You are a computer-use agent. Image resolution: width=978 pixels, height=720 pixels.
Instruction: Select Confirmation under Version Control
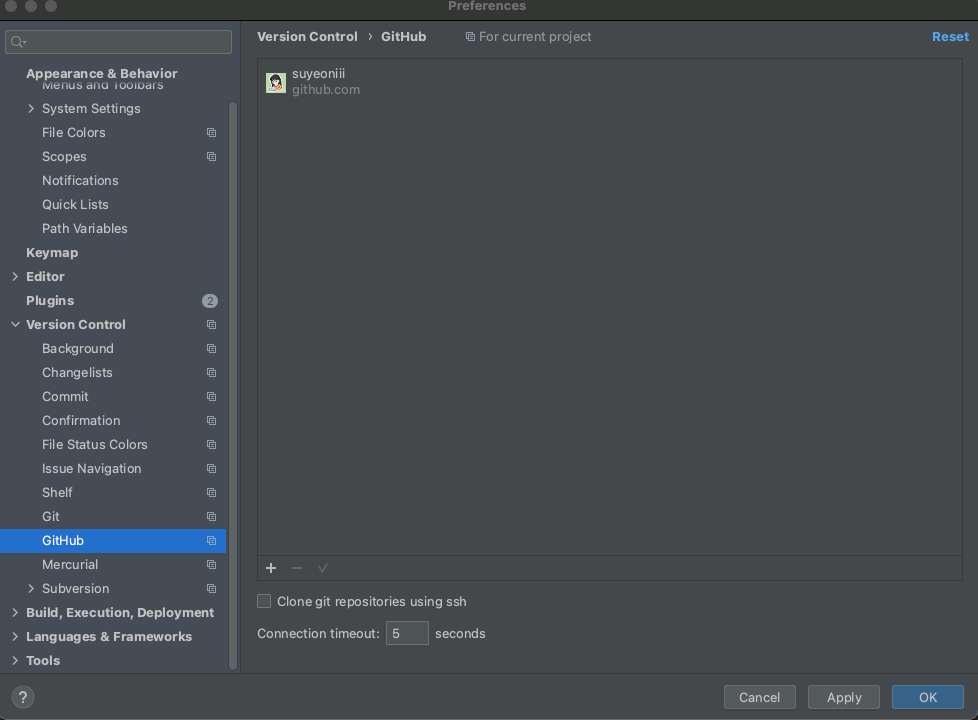[81, 421]
